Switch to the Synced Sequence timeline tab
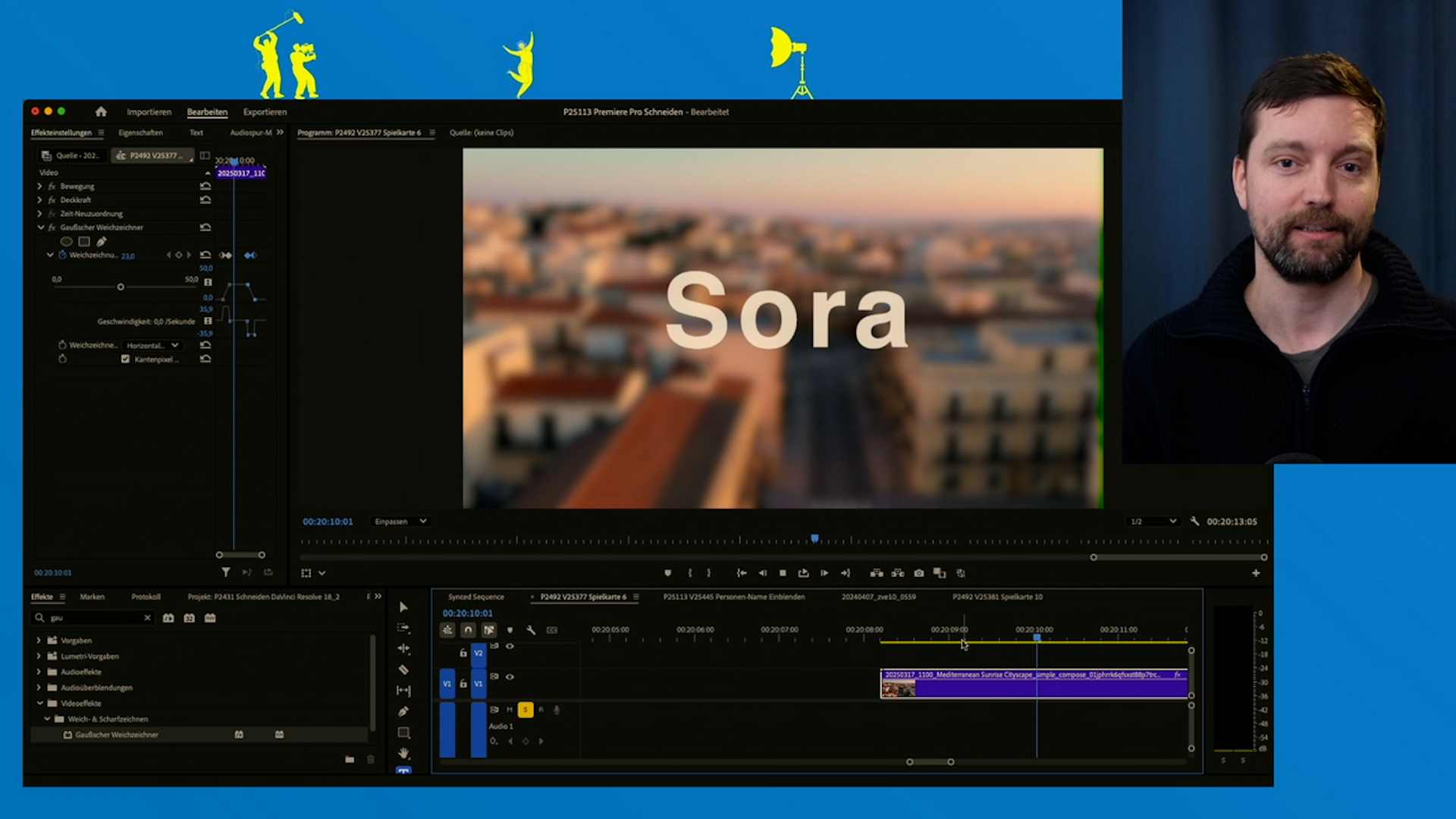Screen dimensions: 1456x819 pyautogui.click(x=475, y=597)
